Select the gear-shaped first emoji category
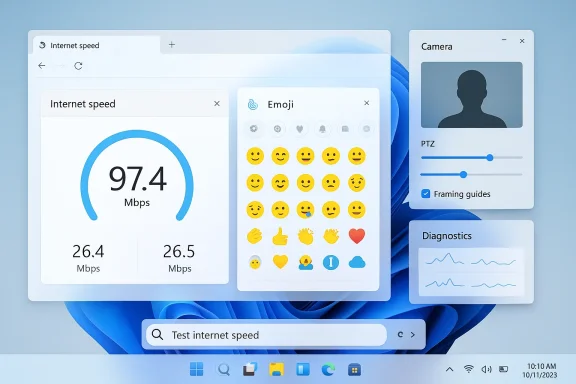 coord(253,129)
